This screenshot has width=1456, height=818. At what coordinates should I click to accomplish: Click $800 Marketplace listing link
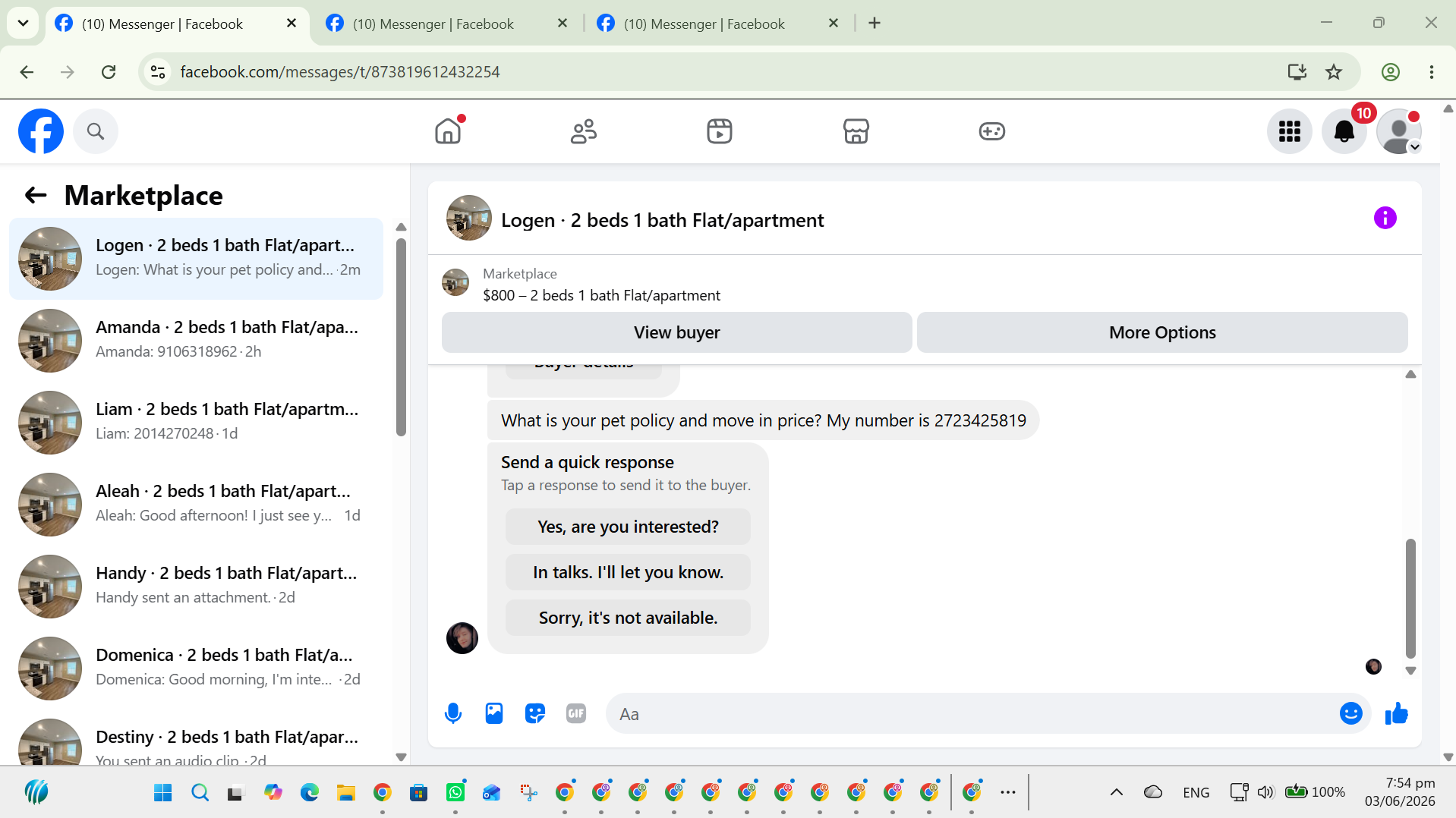601,295
